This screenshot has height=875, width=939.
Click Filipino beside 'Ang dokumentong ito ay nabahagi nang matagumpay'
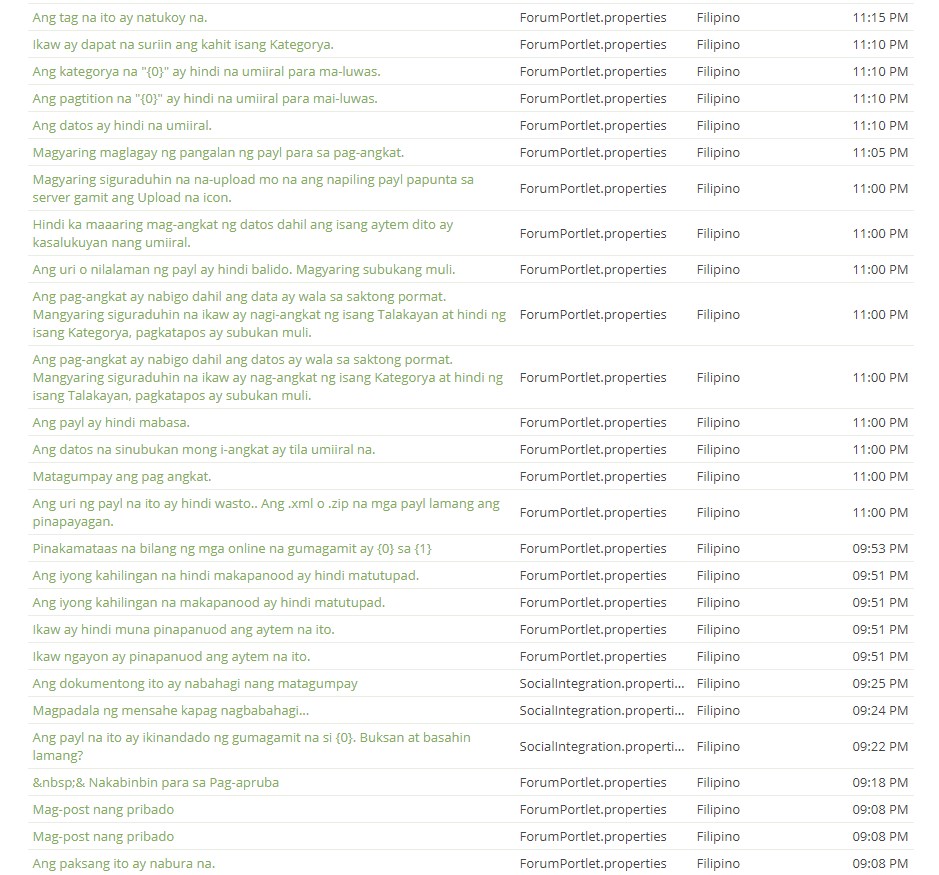pos(718,683)
